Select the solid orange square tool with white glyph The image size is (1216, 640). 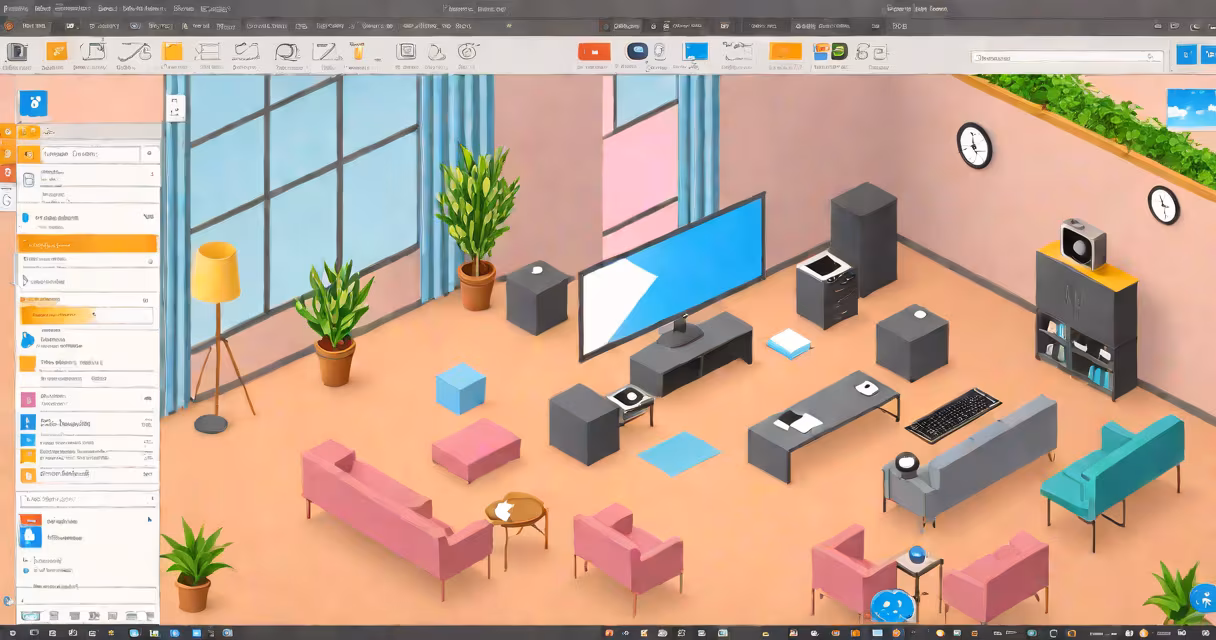56,51
